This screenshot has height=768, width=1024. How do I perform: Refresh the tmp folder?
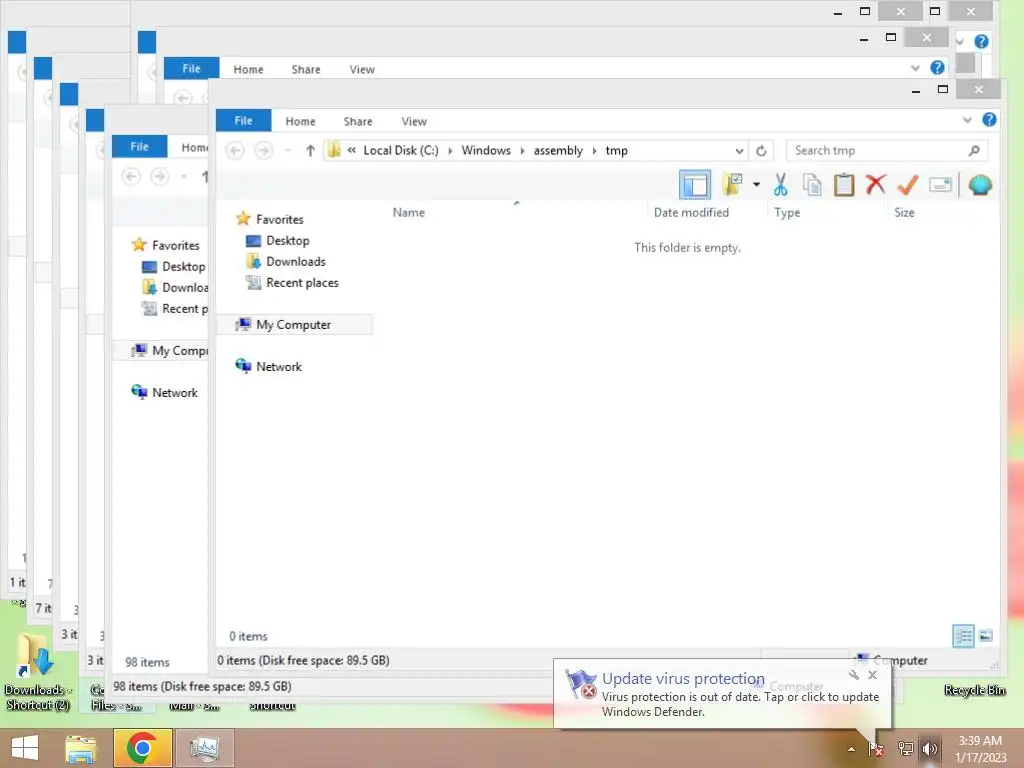[x=761, y=151]
